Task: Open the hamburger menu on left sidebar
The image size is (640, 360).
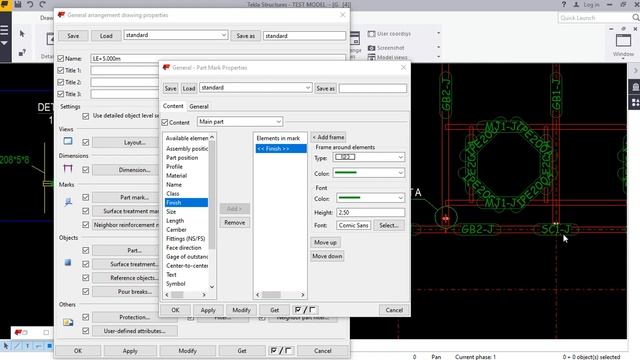Action: click(4, 30)
